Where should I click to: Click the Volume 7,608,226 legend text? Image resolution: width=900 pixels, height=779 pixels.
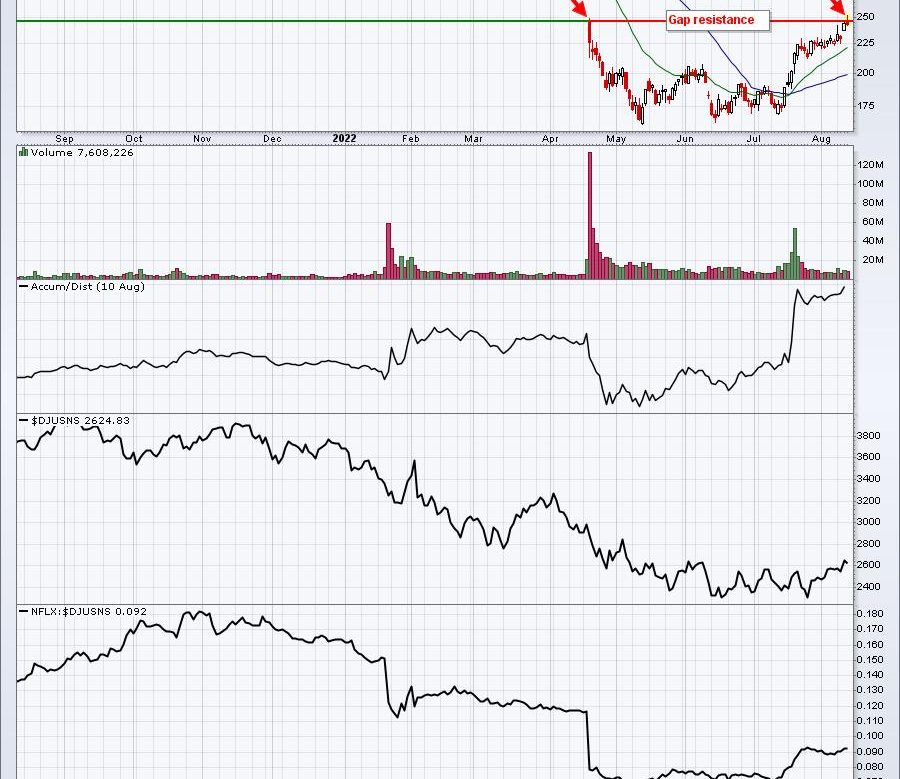click(68, 153)
